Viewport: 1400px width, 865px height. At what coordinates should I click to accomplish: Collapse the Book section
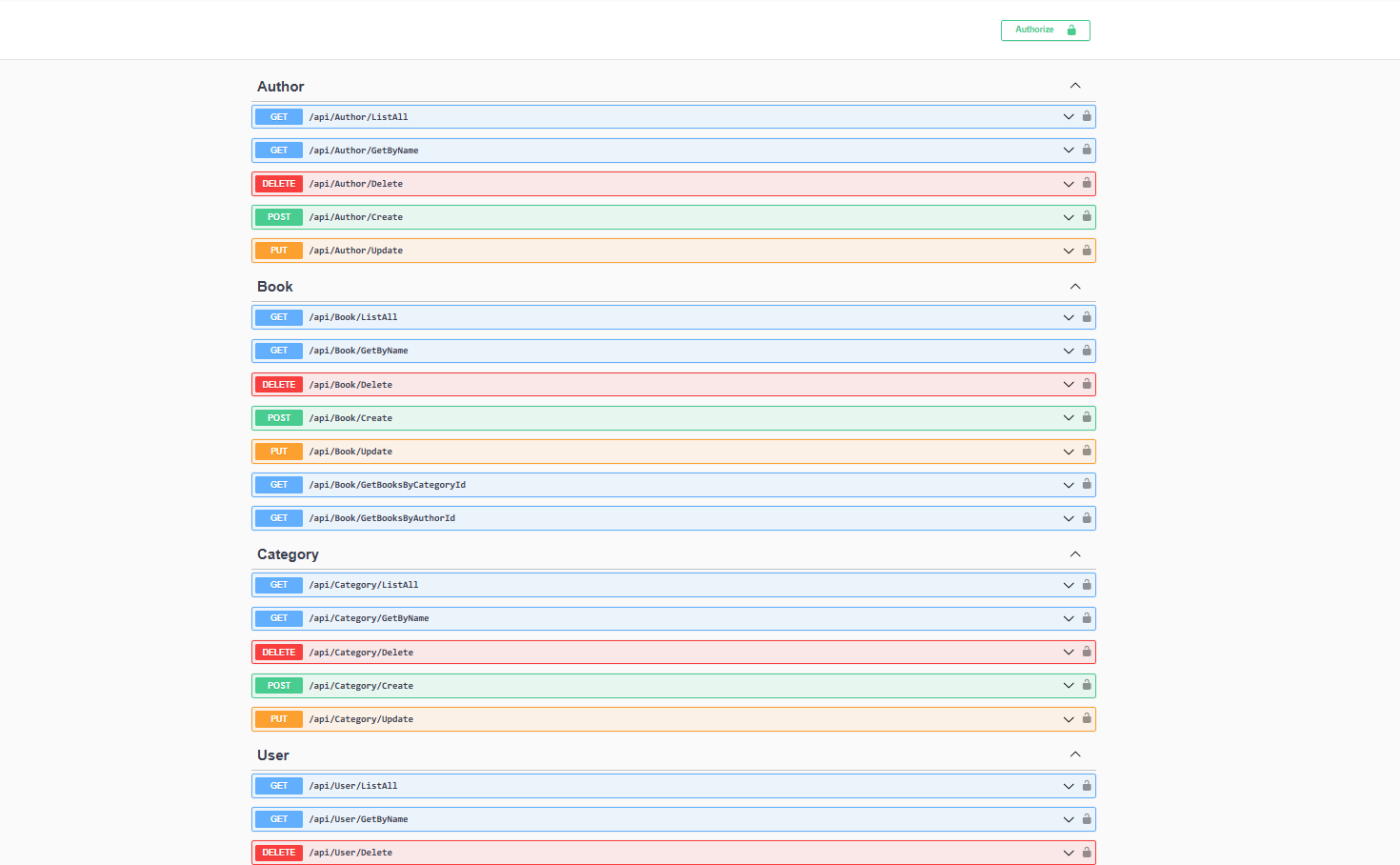1075,287
